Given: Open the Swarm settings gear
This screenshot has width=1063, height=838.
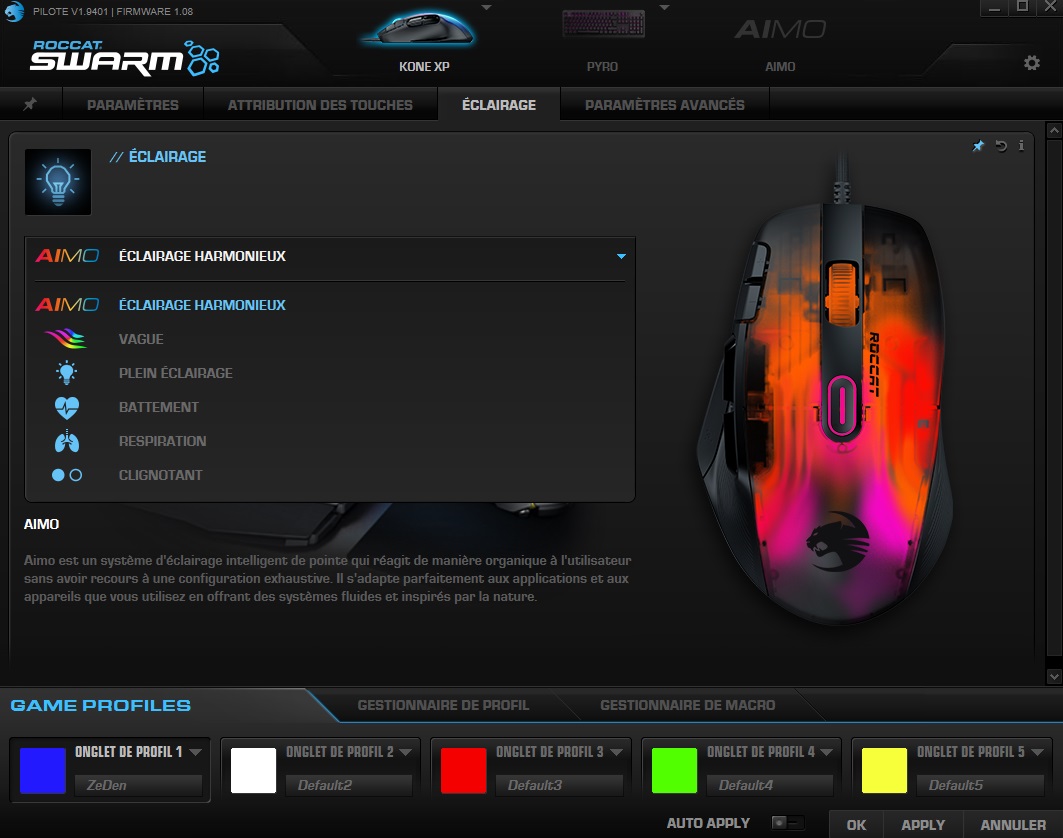Looking at the screenshot, I should [x=1032, y=62].
